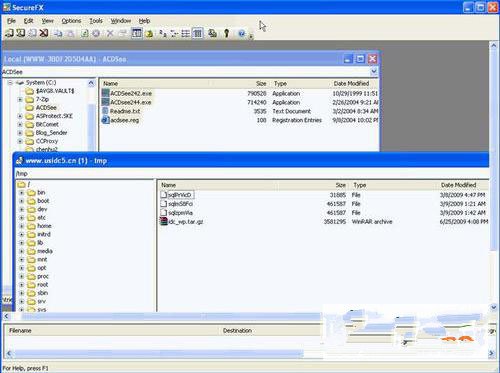Select the idc_wp.tar.gz archive icon

[x=164, y=221]
